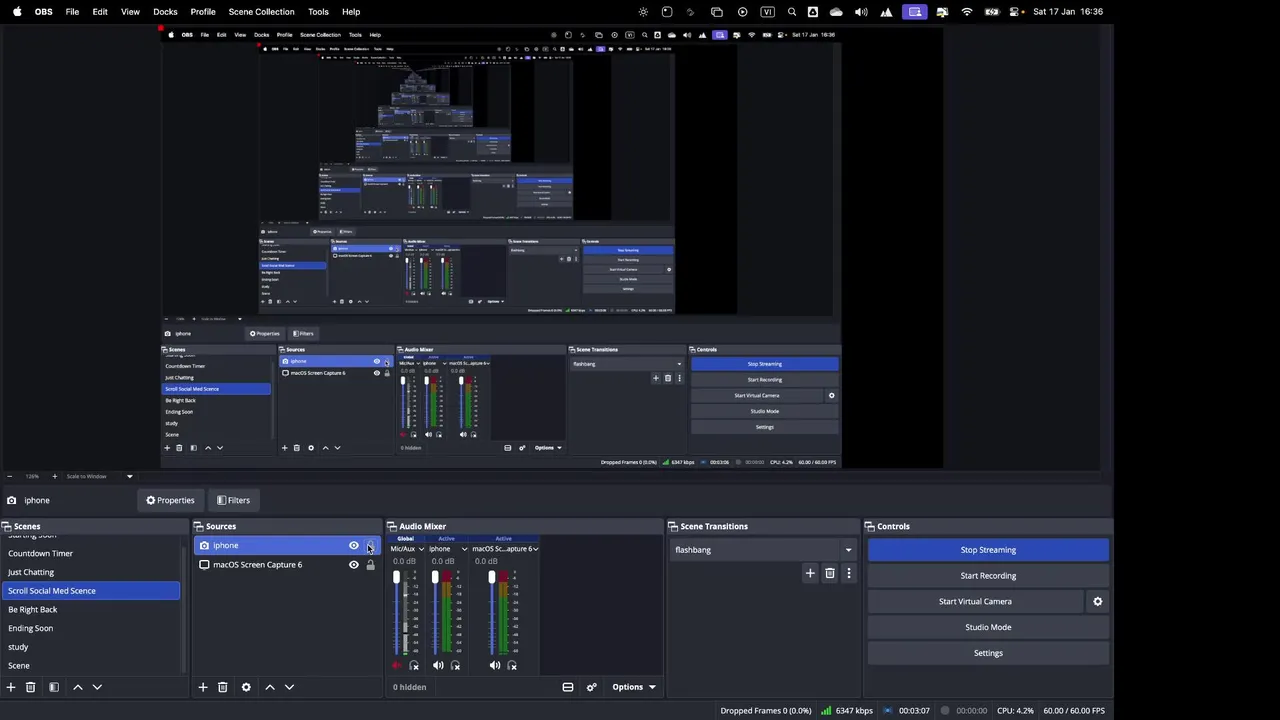
Task: Mute macOS Screen Capture audio channel
Action: (495, 665)
